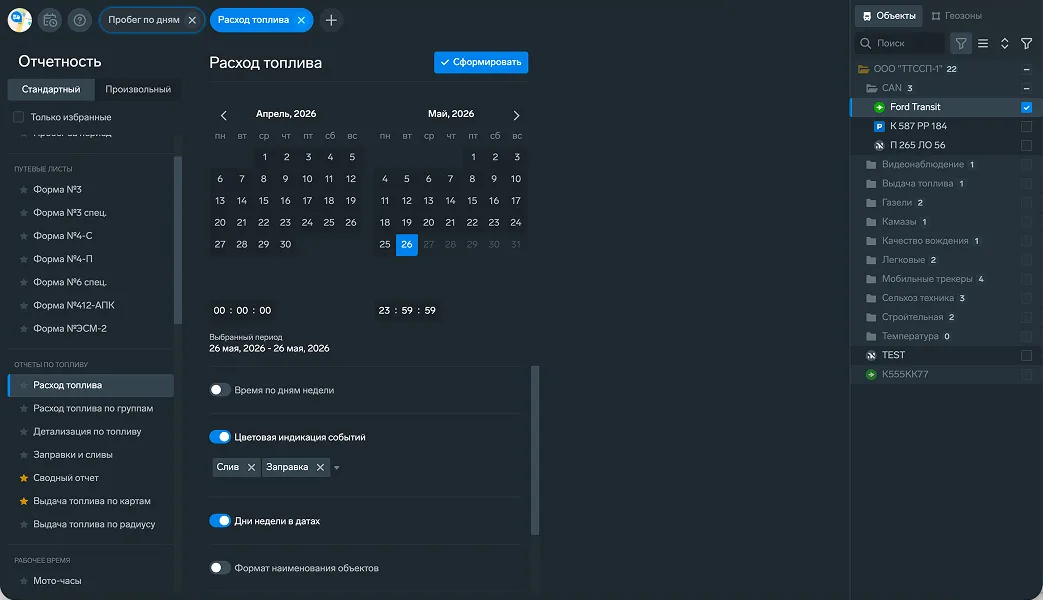
Task: Switch to the Геозоны panel tab
Action: point(957,16)
